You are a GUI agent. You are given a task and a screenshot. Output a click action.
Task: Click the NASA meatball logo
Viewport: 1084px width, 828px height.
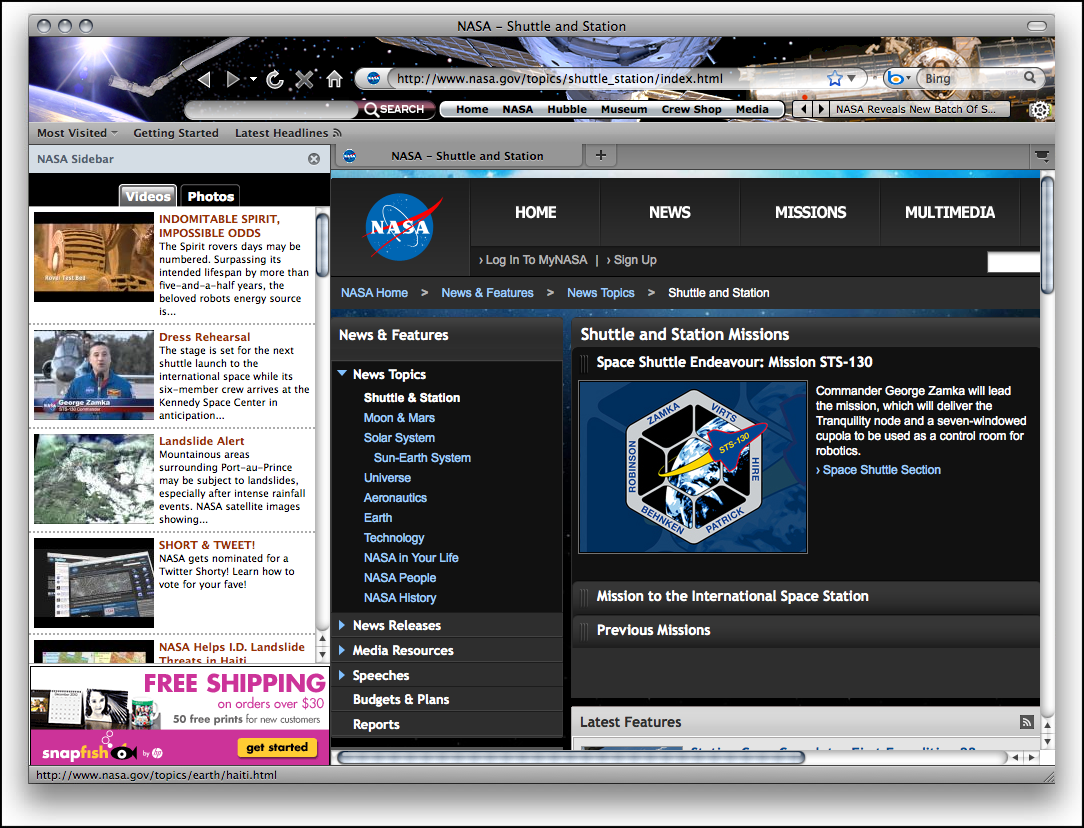pyautogui.click(x=400, y=227)
